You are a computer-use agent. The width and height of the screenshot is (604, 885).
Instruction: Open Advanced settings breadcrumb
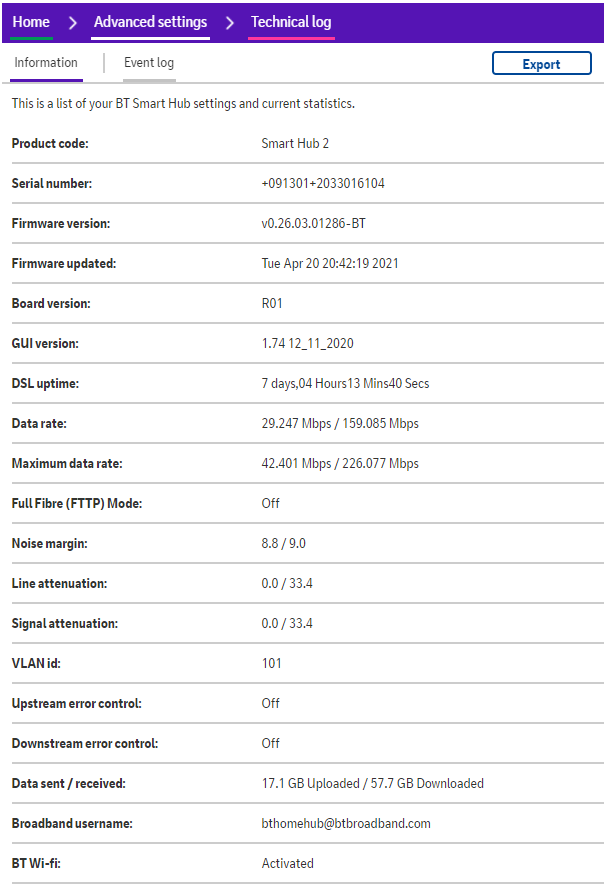tap(150, 22)
